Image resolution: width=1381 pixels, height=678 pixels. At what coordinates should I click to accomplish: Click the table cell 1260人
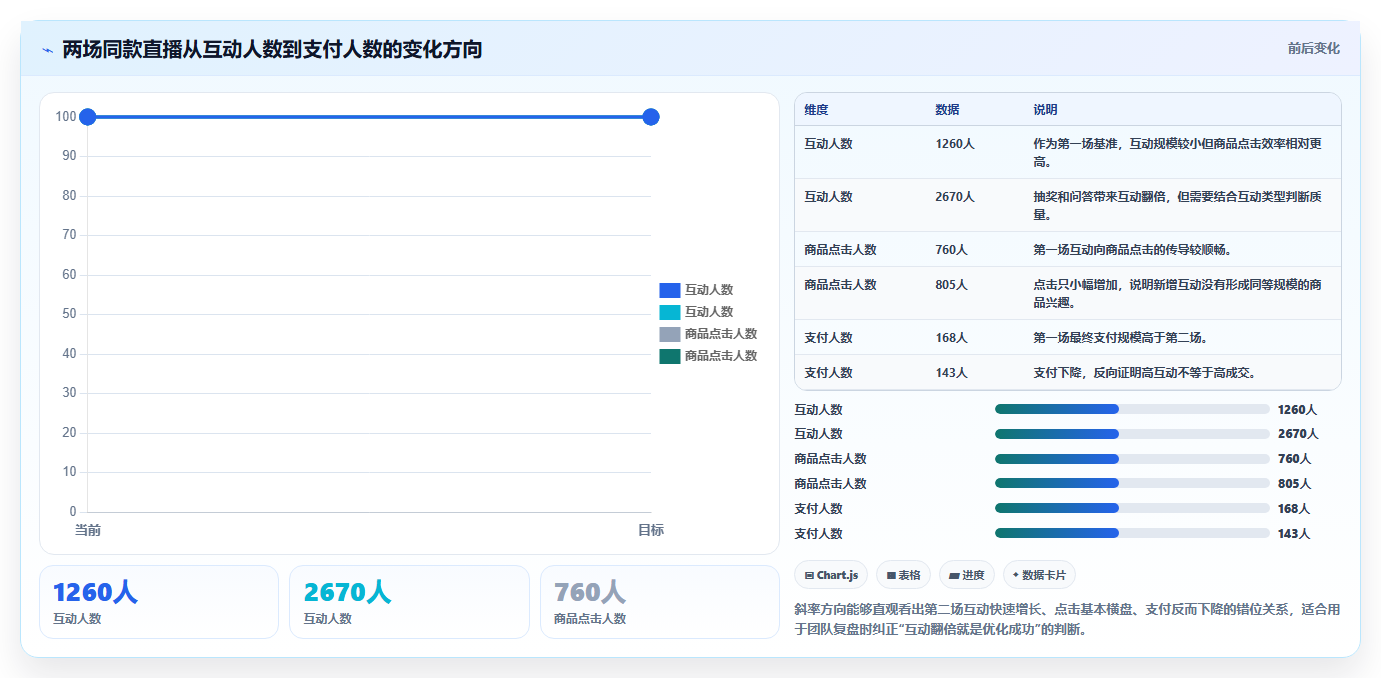[955, 144]
